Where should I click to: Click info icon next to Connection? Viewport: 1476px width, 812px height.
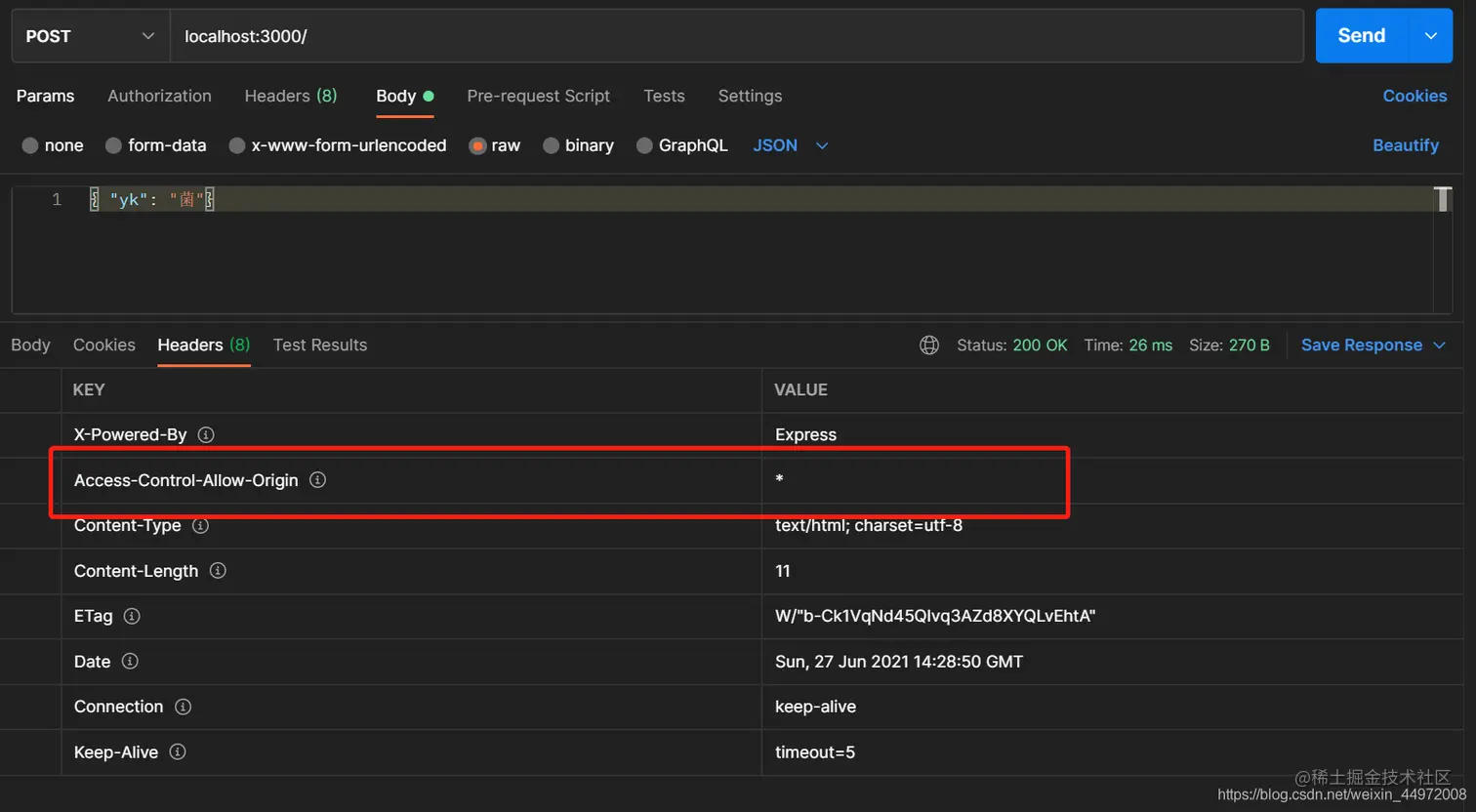click(x=183, y=707)
